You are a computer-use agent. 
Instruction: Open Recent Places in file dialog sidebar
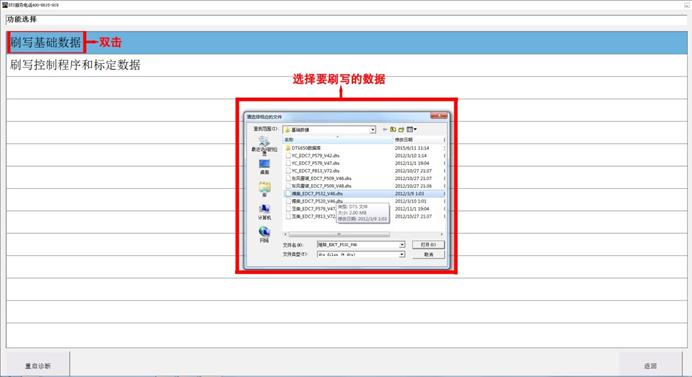(264, 145)
